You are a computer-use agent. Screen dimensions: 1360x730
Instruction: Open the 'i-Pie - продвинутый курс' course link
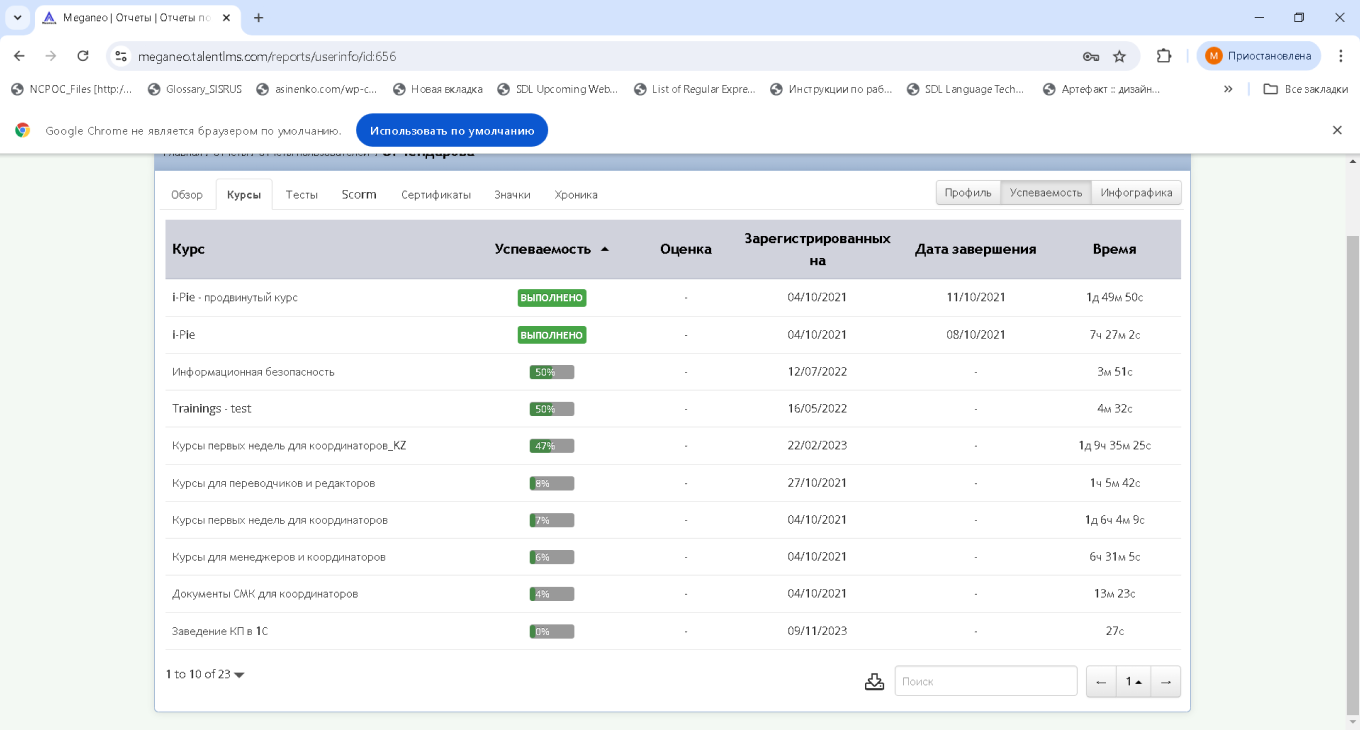tap(235, 298)
